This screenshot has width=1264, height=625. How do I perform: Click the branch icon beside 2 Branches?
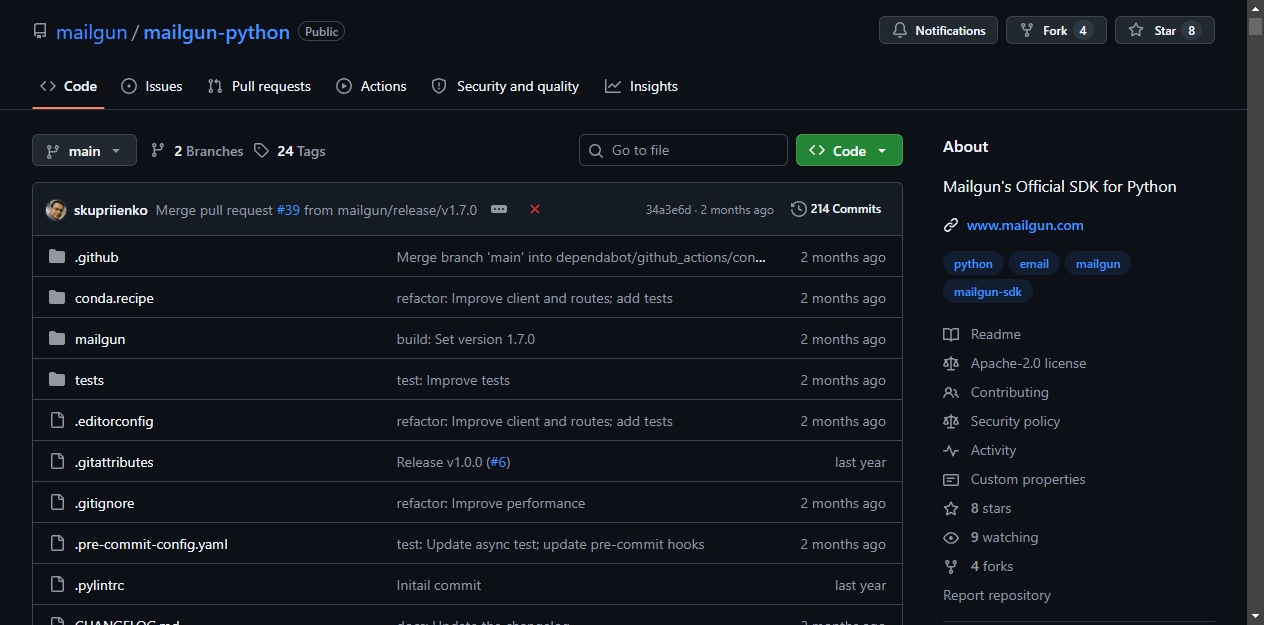tap(158, 150)
